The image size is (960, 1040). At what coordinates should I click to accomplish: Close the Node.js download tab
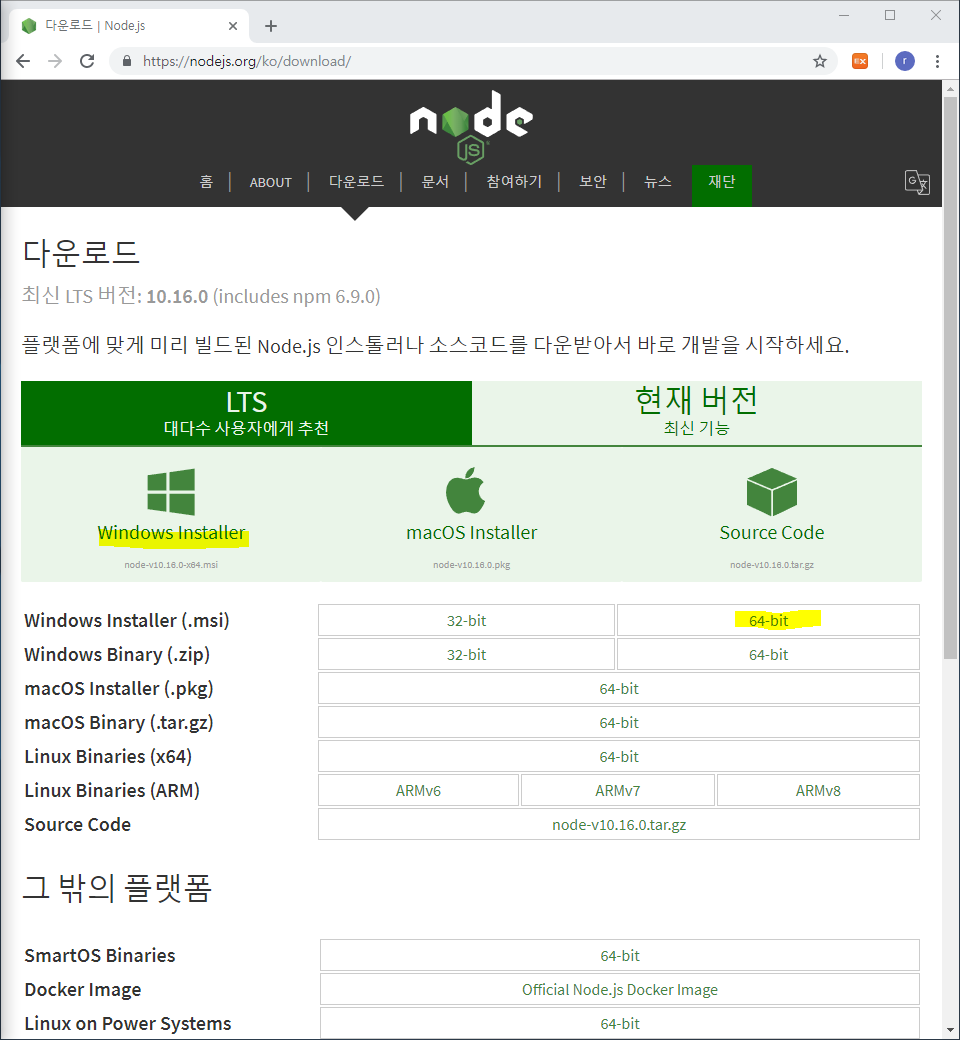pos(233,26)
